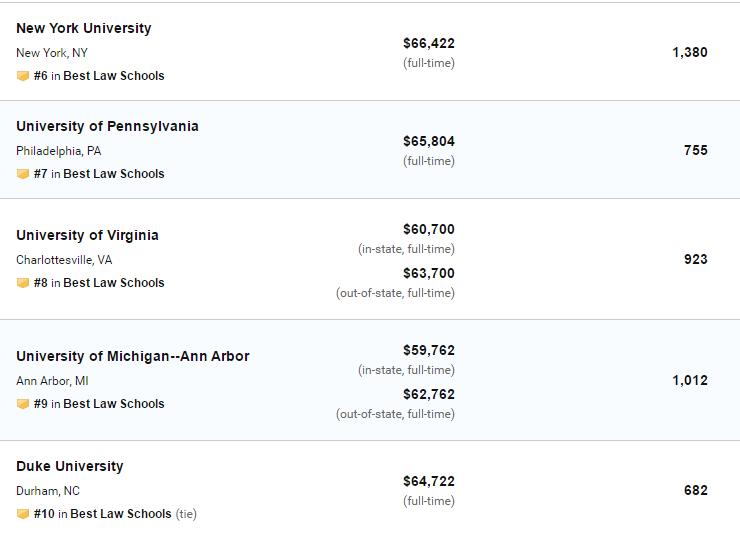This screenshot has width=740, height=538.
Task: Click the badge icon beside Michigan's #9 ranking
Action: coord(23,404)
